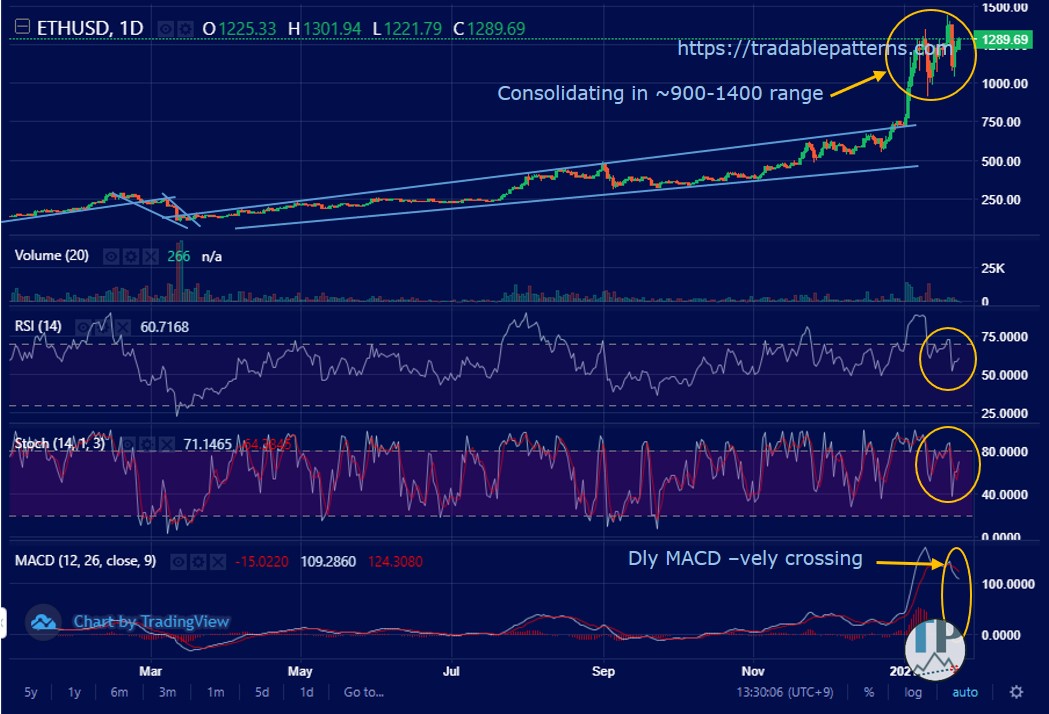
Task: Select the 5y time range
Action: tap(30, 692)
